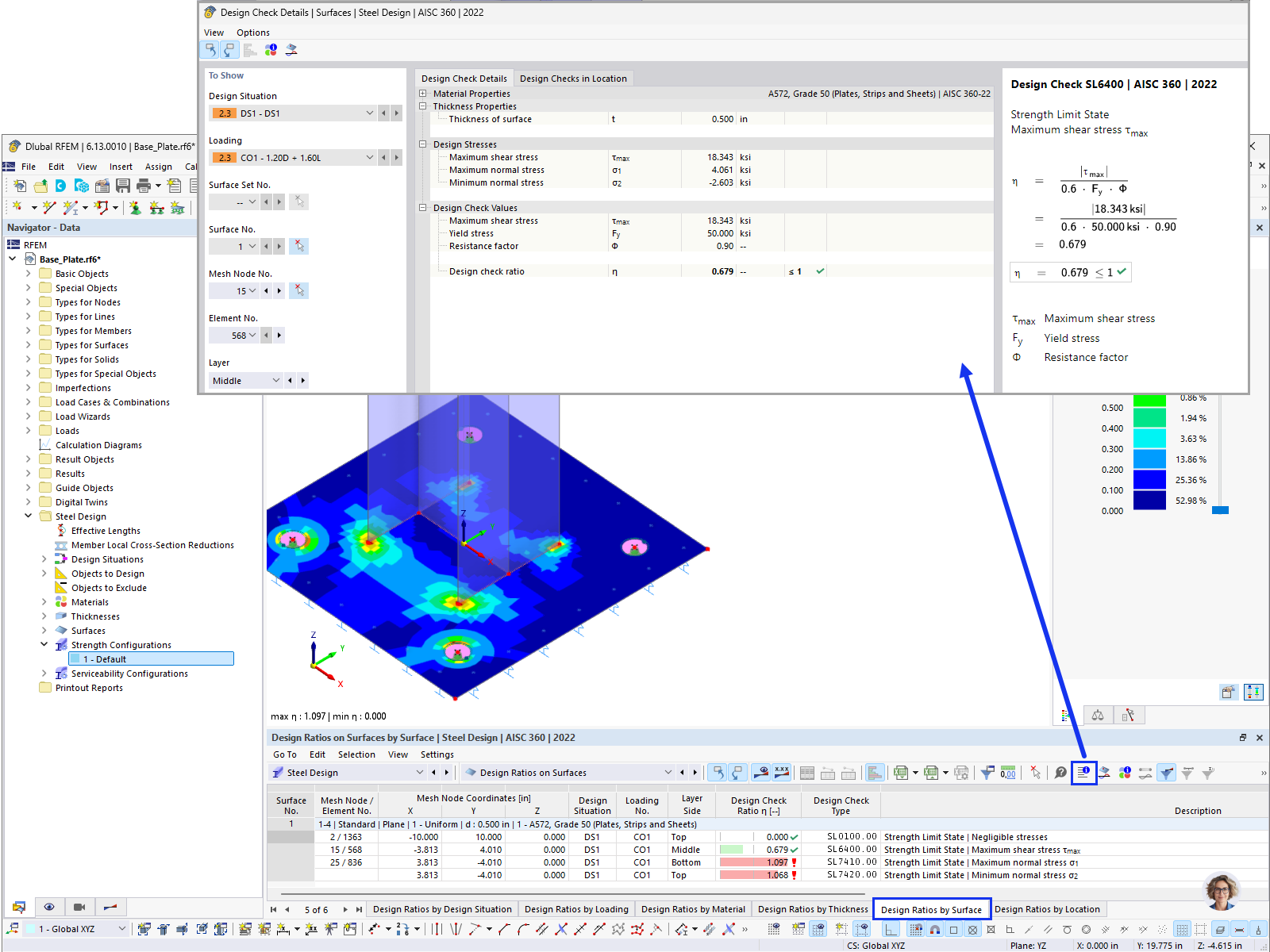
Task: Click the pick surface cursor icon beside Surface No.
Action: coord(298,247)
